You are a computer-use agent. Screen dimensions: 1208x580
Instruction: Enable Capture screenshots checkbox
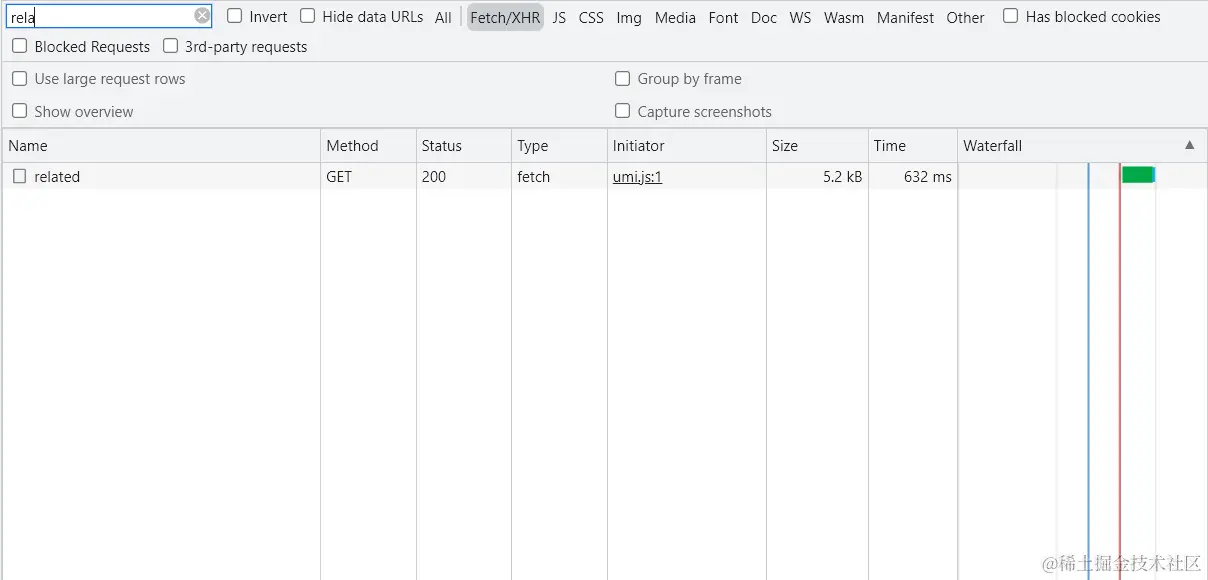coord(623,111)
